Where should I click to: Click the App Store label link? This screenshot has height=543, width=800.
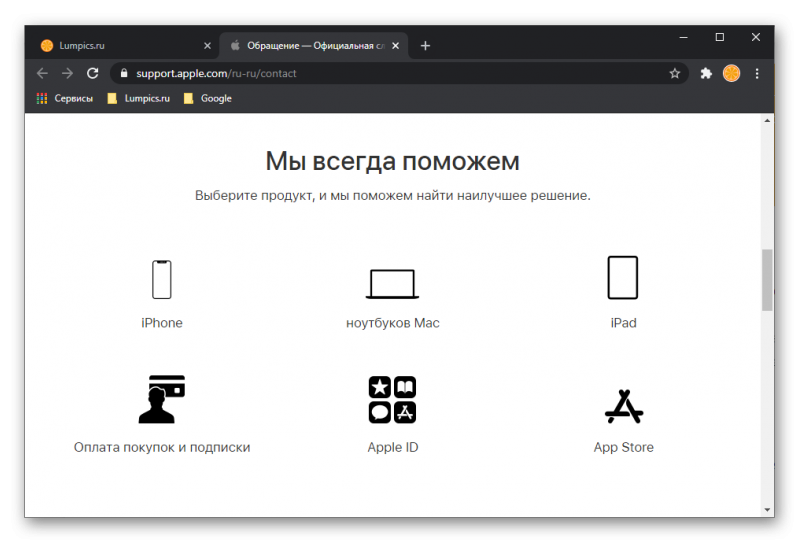(x=623, y=448)
